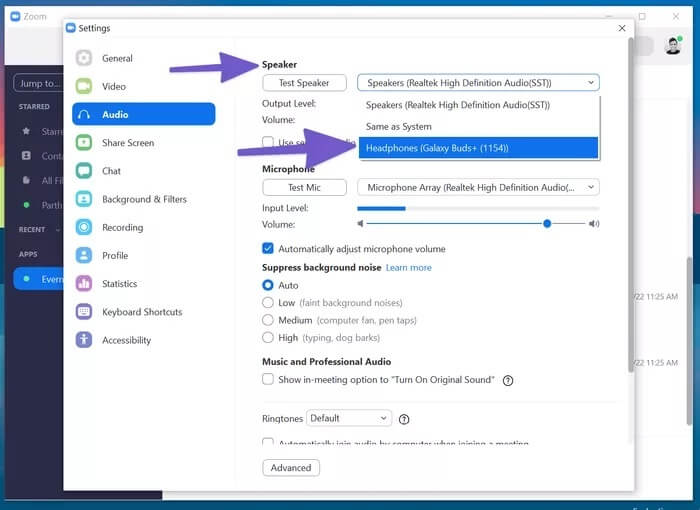Viewport: 700px width, 510px height.
Task: Click the Zoom chat window scrollbar
Action: 690,342
